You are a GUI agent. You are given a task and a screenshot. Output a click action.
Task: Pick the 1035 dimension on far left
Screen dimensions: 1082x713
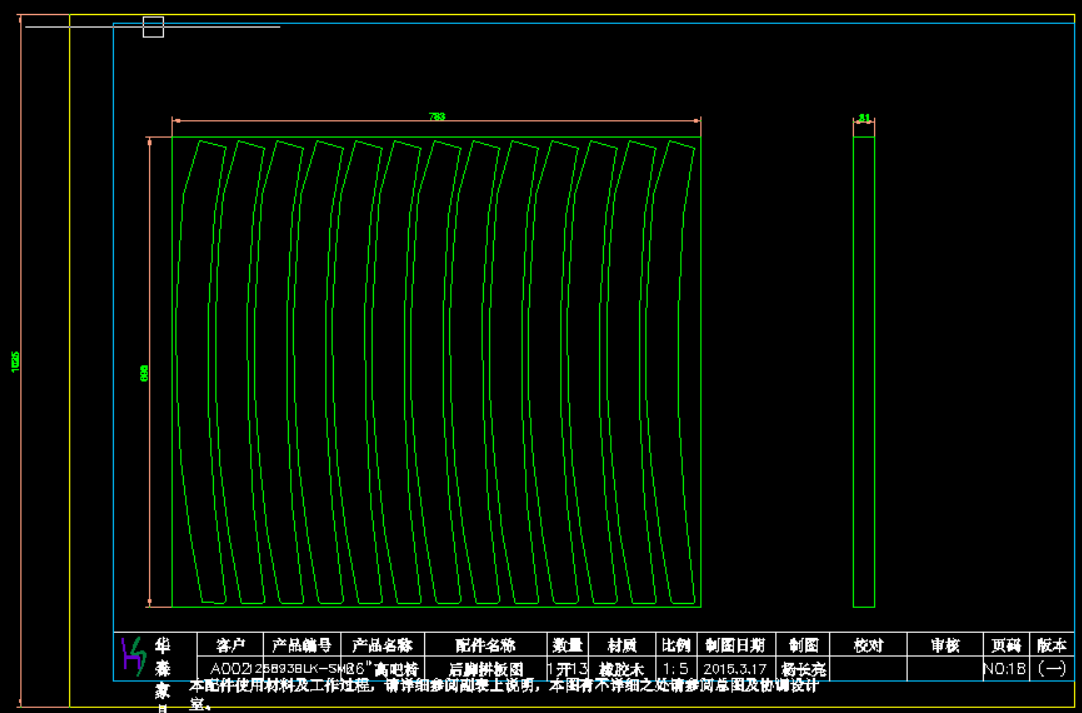pos(15,362)
